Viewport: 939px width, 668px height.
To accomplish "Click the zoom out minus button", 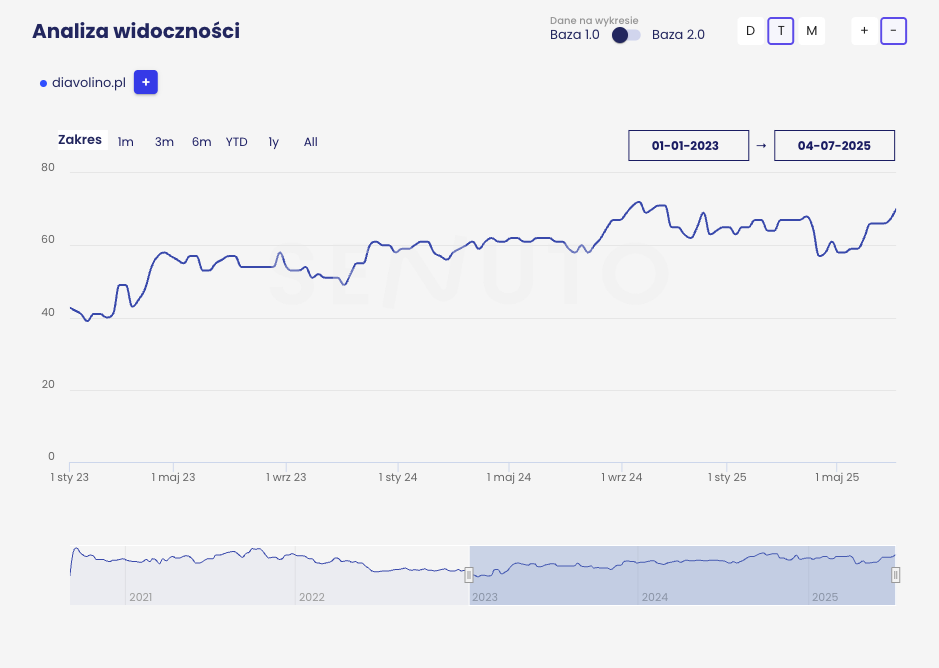I will coord(893,31).
